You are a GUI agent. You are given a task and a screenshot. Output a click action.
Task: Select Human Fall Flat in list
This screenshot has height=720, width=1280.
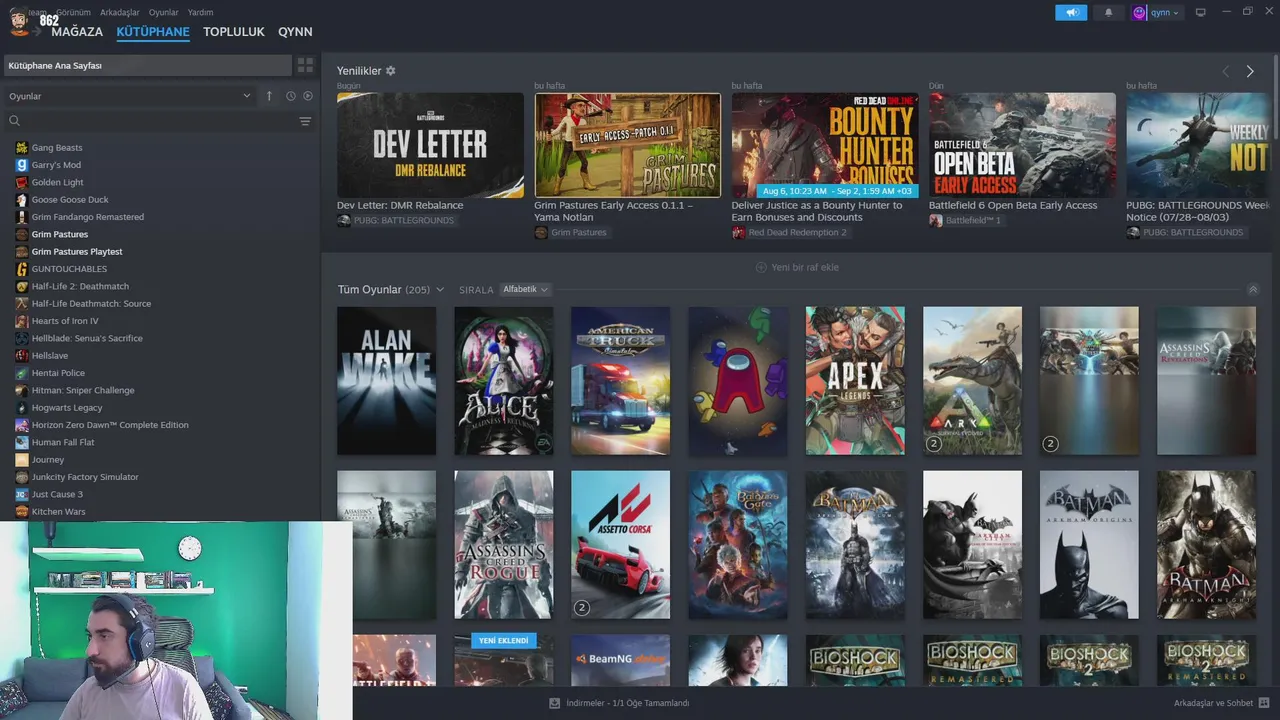[x=63, y=442]
